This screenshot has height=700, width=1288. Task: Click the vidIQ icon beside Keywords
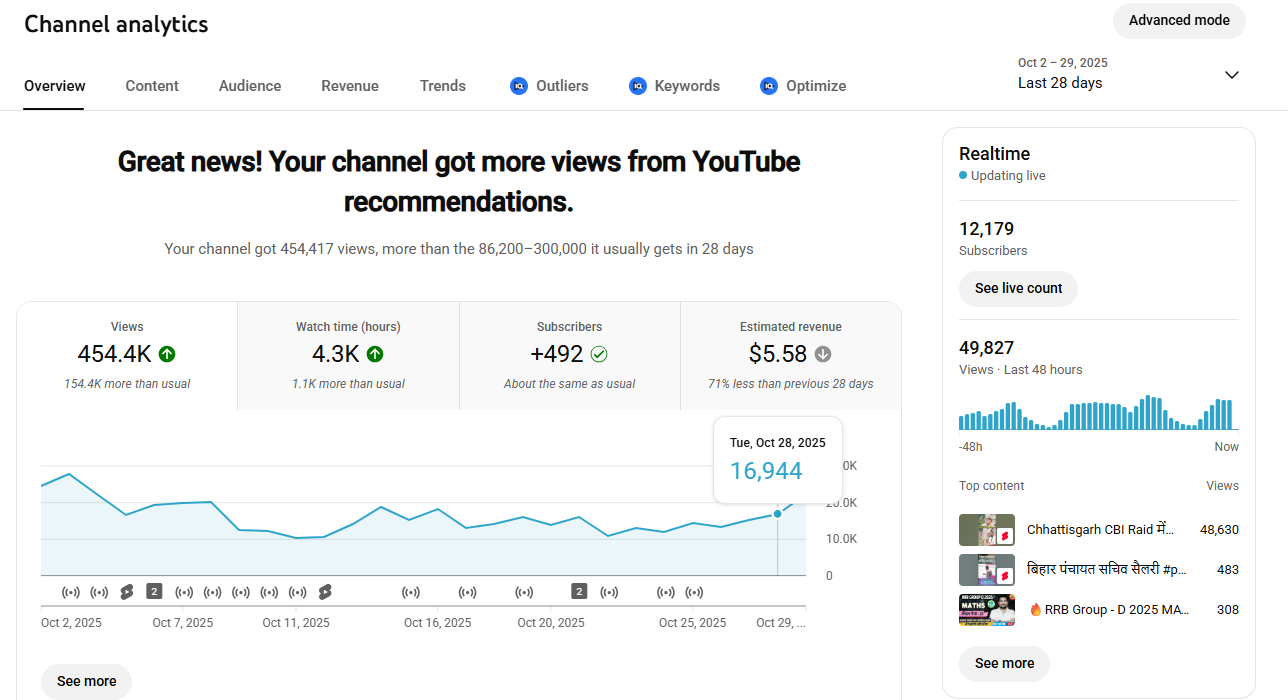(638, 86)
